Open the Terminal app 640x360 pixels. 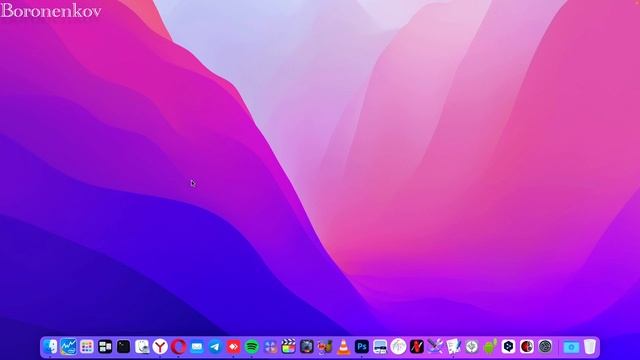[123, 347]
